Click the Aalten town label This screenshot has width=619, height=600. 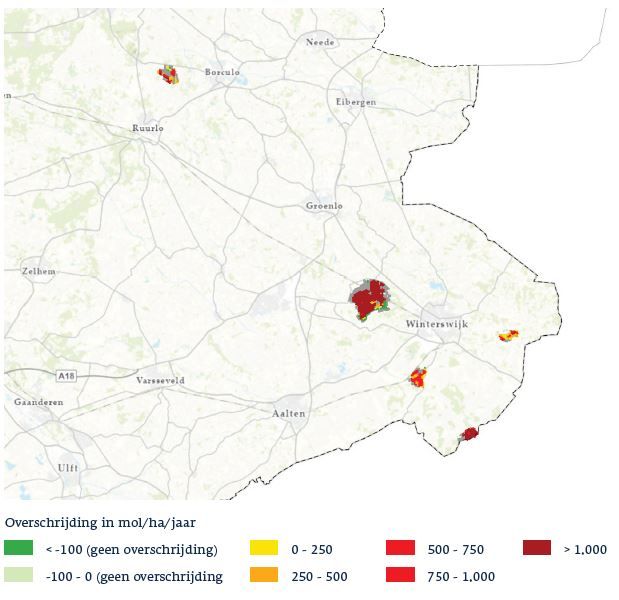point(289,413)
